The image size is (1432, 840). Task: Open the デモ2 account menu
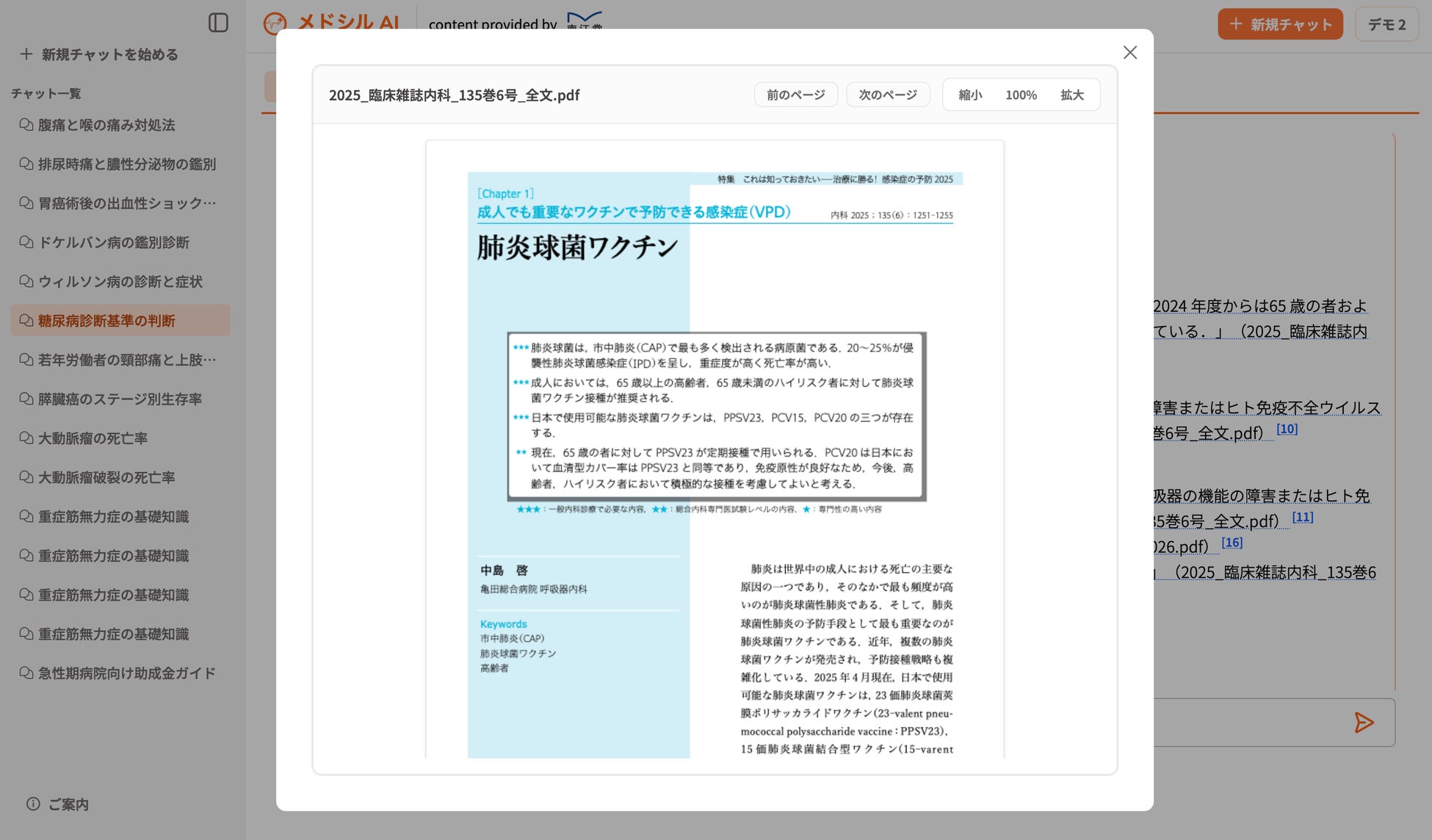click(1386, 24)
